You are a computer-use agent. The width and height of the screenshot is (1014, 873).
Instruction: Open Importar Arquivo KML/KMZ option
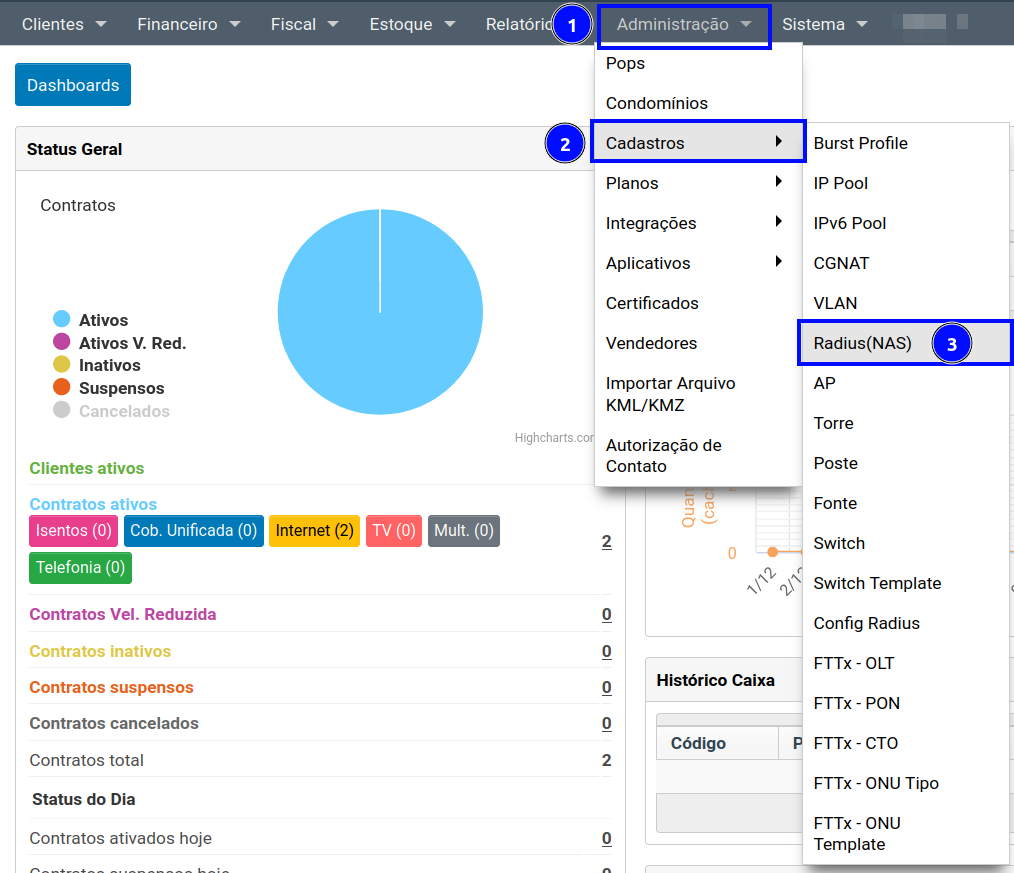click(x=670, y=394)
